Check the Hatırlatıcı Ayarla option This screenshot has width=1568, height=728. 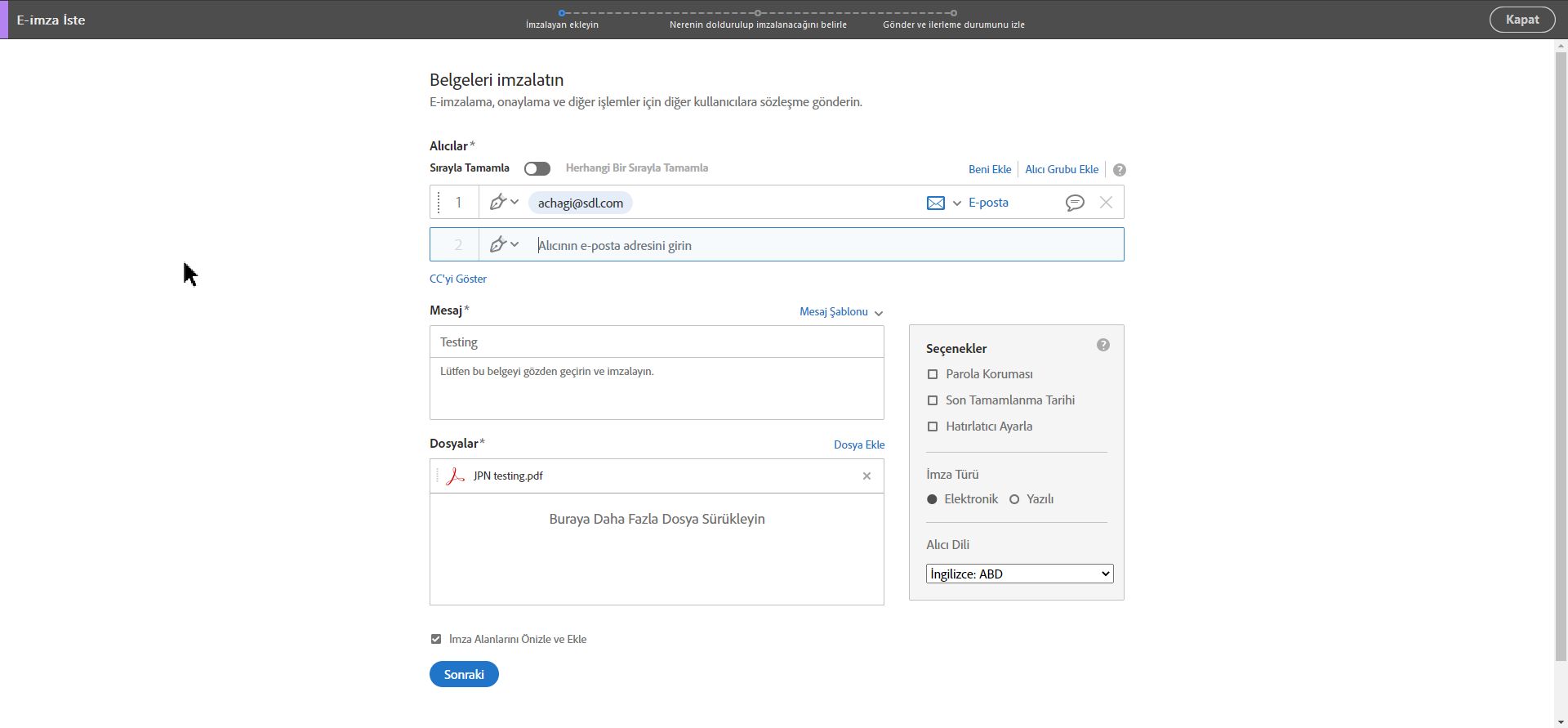coord(933,427)
